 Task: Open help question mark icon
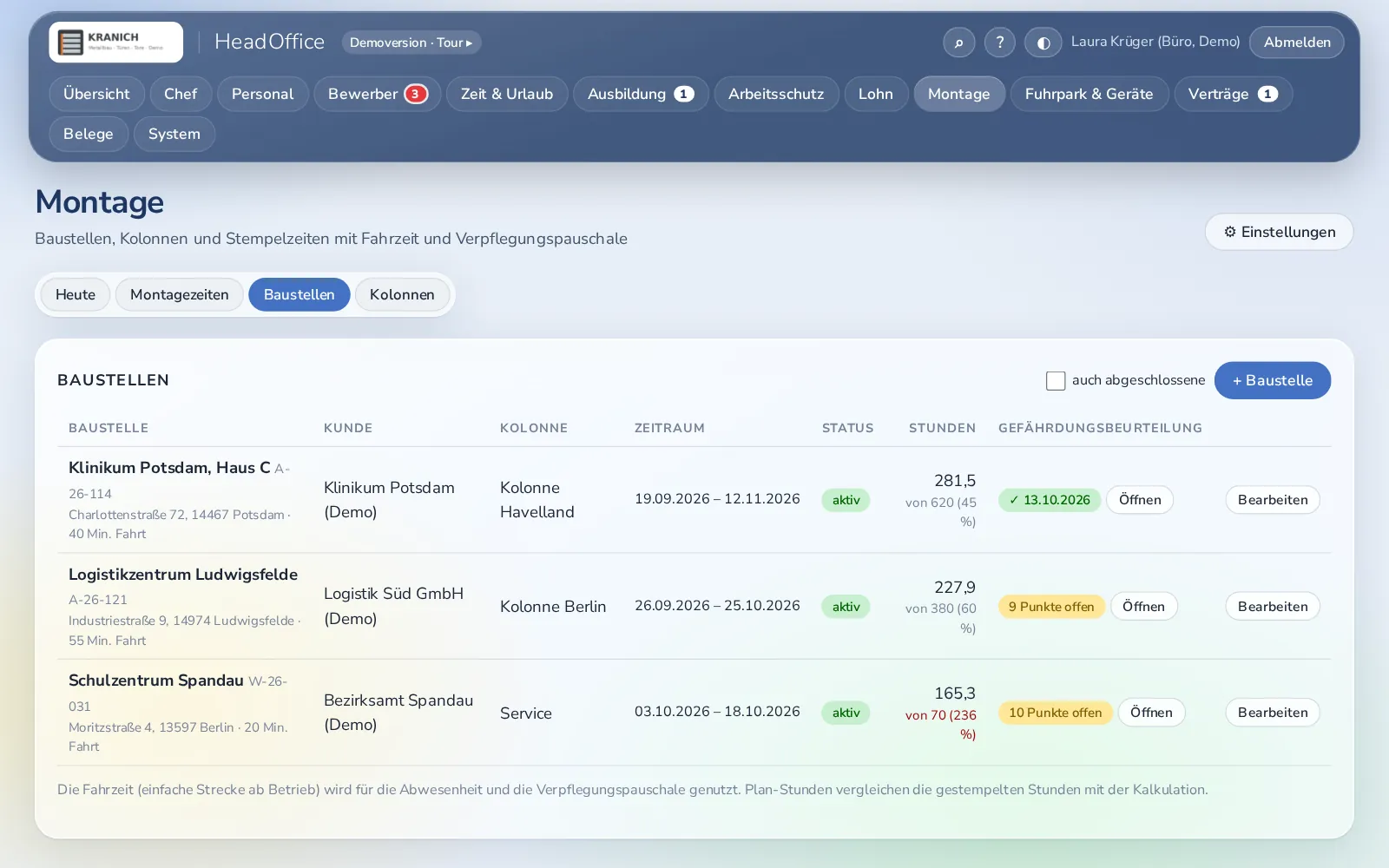pyautogui.click(x=999, y=42)
